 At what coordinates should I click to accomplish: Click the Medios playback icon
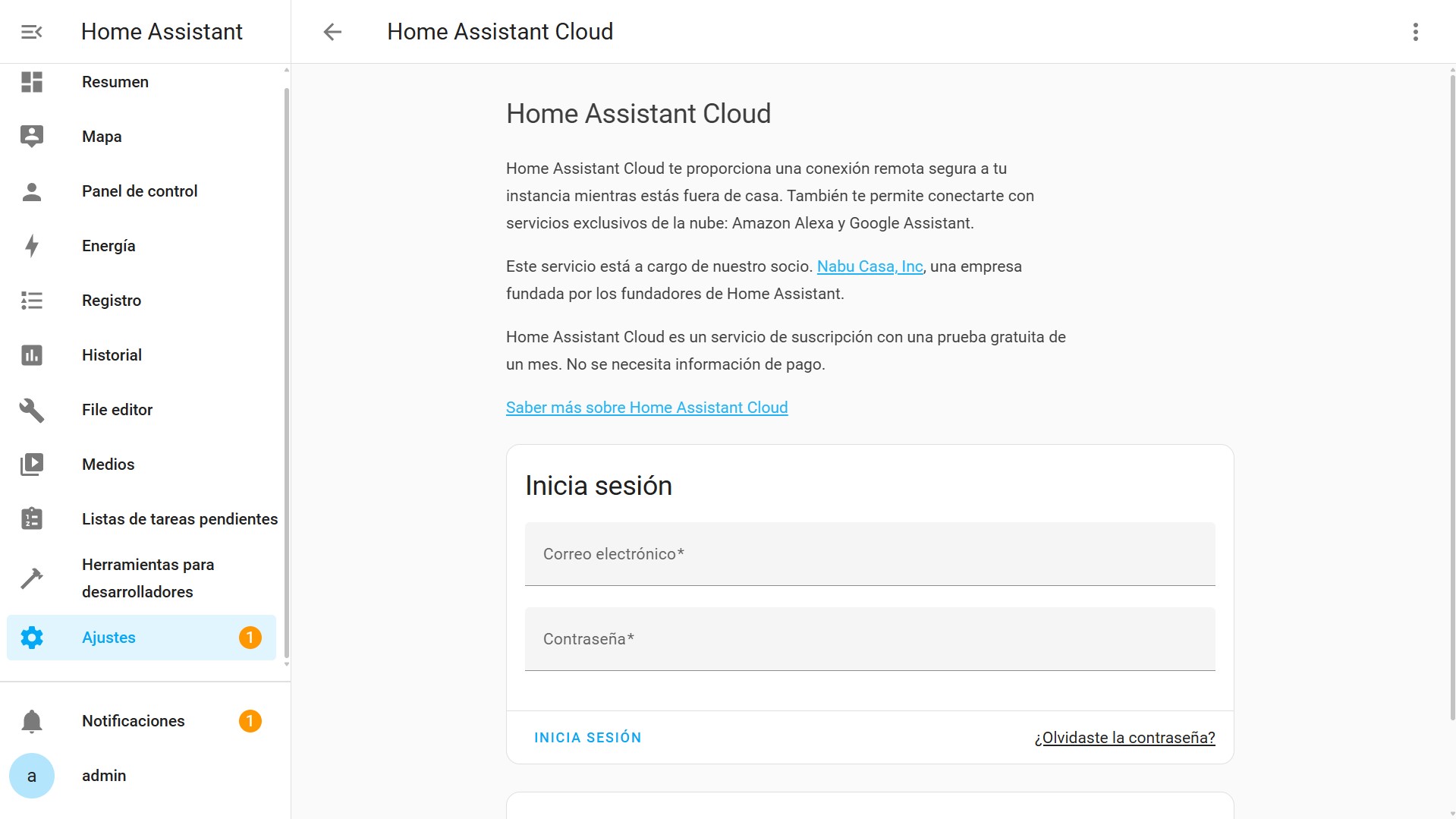coord(31,464)
